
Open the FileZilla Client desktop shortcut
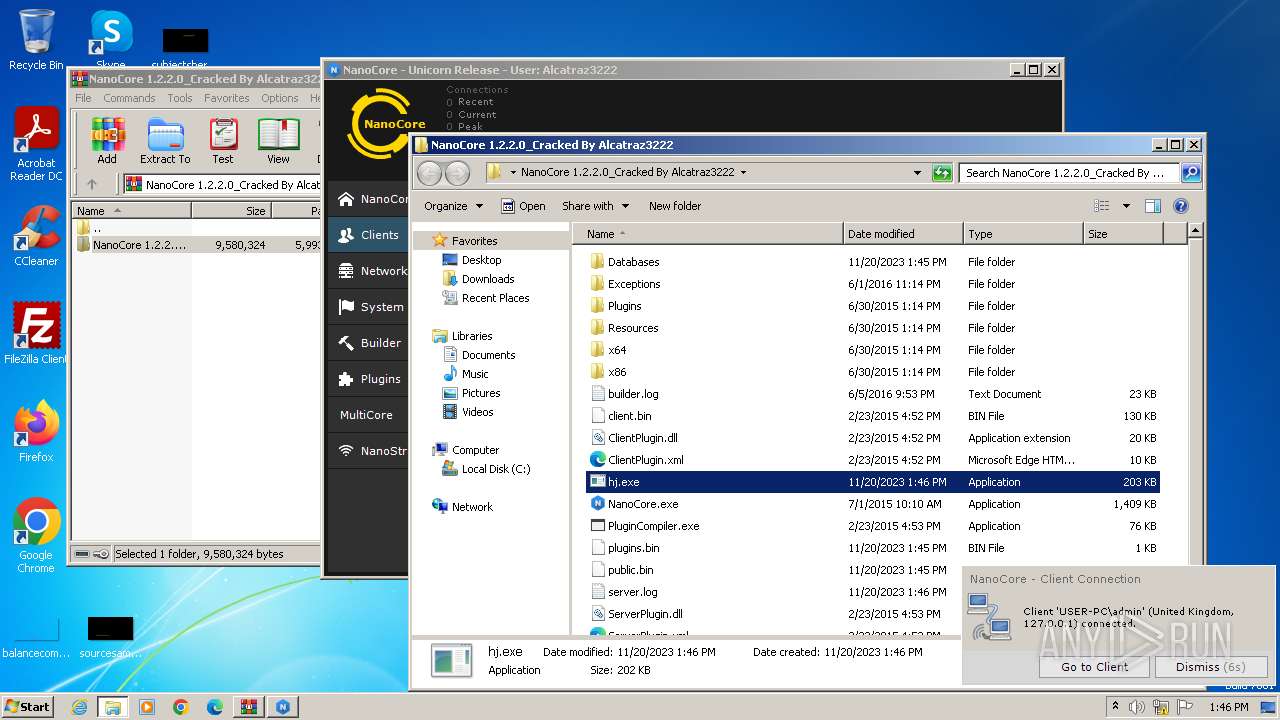[36, 334]
